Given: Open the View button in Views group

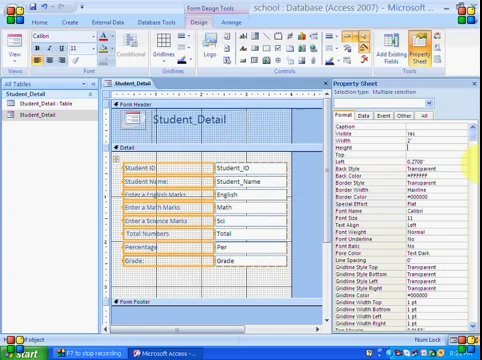Looking at the screenshot, I should [14, 49].
